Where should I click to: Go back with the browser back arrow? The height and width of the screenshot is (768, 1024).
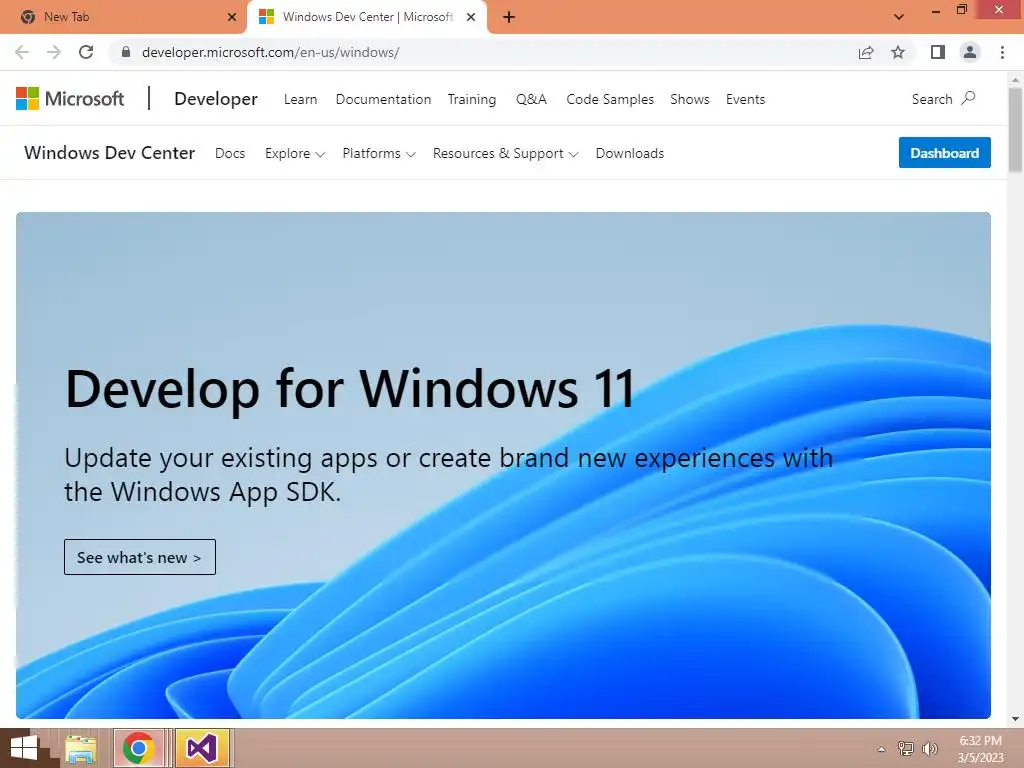(x=22, y=52)
